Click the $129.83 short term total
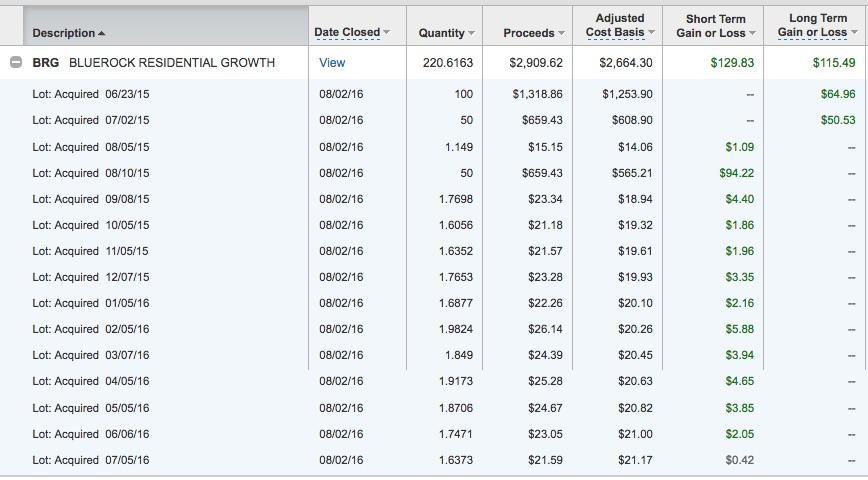Image resolution: width=868 pixels, height=480 pixels. 732,63
